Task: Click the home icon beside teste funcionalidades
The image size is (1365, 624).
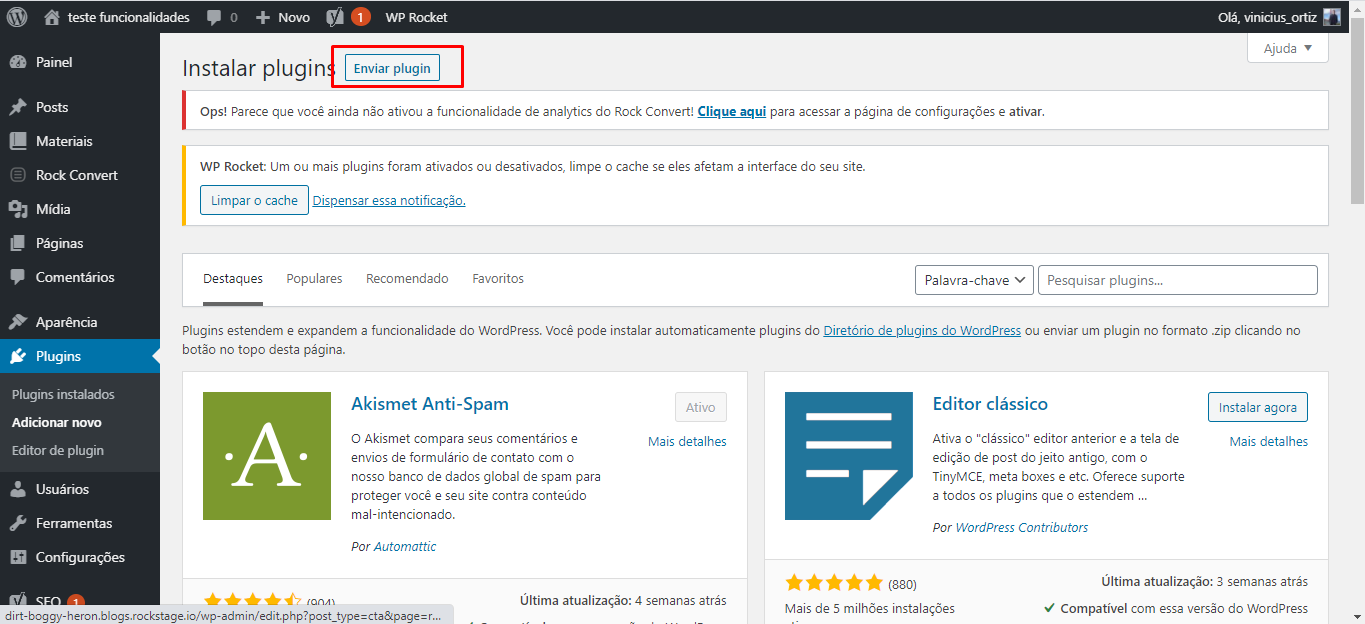Action: click(52, 17)
